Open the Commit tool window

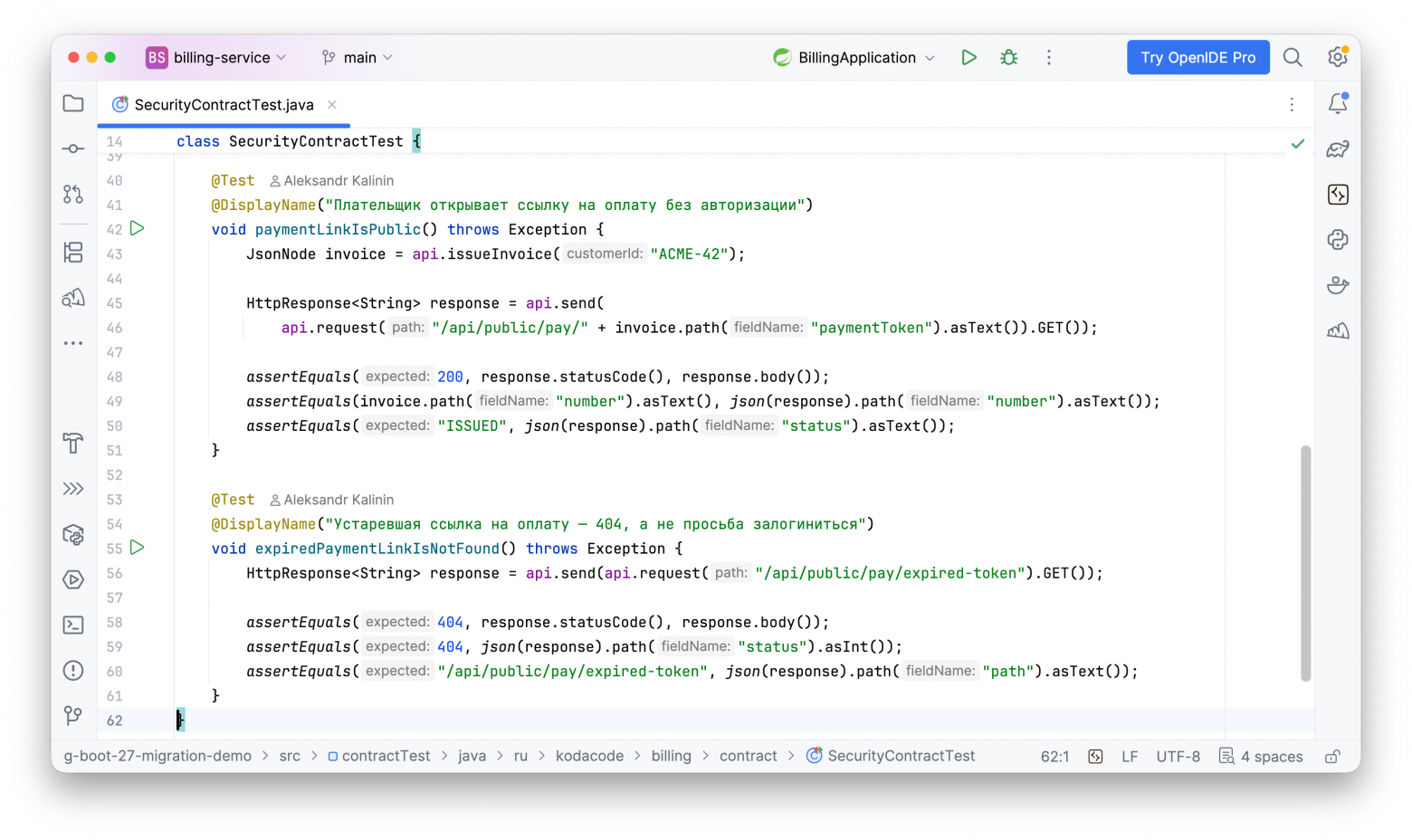pyautogui.click(x=73, y=148)
